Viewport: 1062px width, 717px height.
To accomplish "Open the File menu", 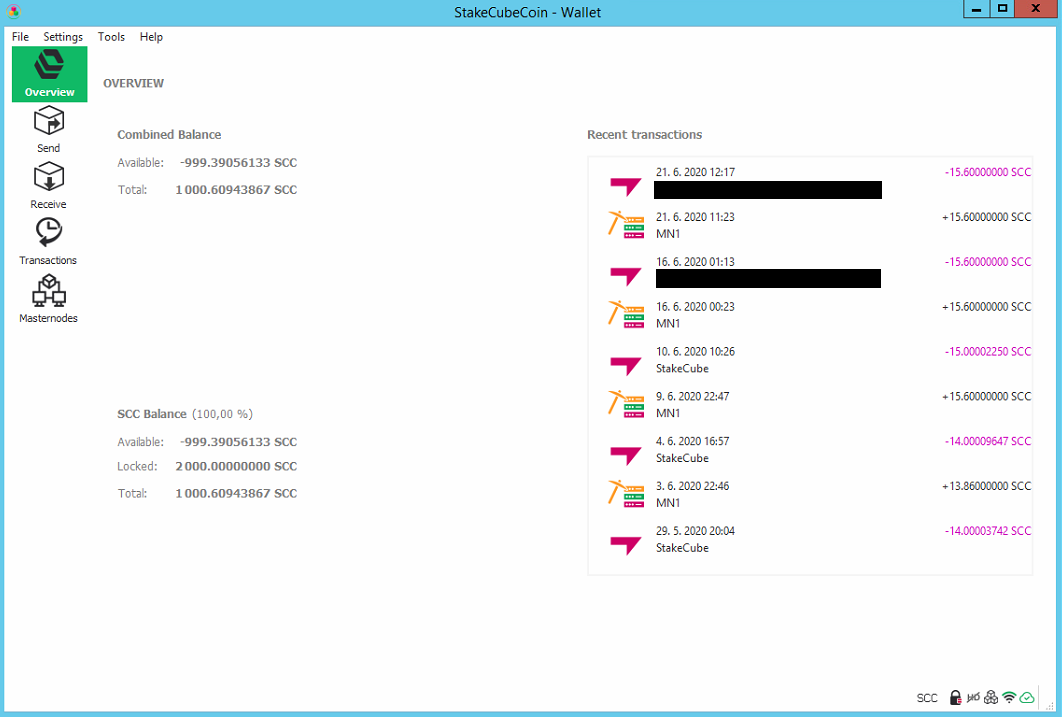I will coord(20,37).
